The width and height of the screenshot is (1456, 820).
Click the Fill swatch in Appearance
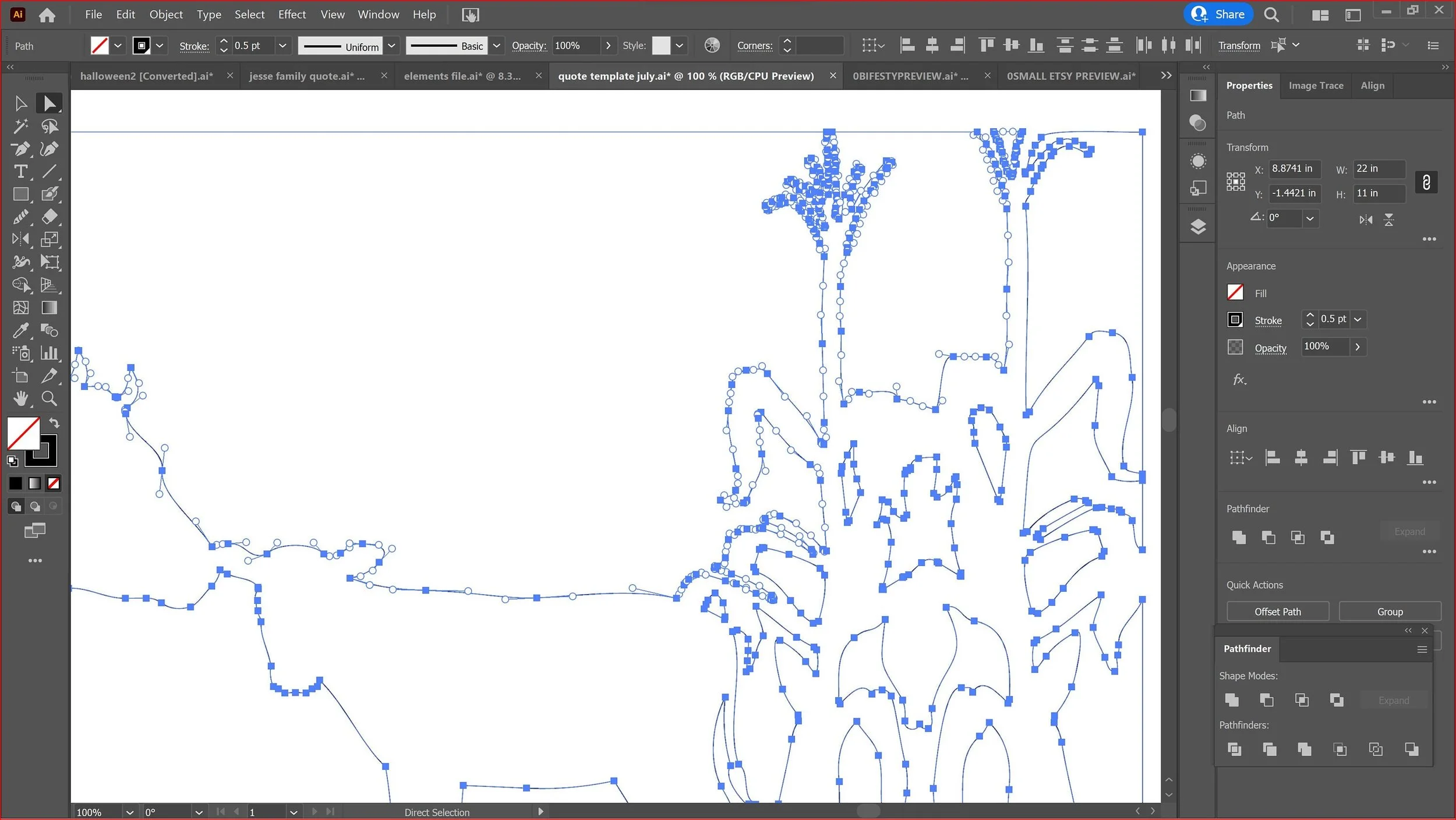(1235, 292)
